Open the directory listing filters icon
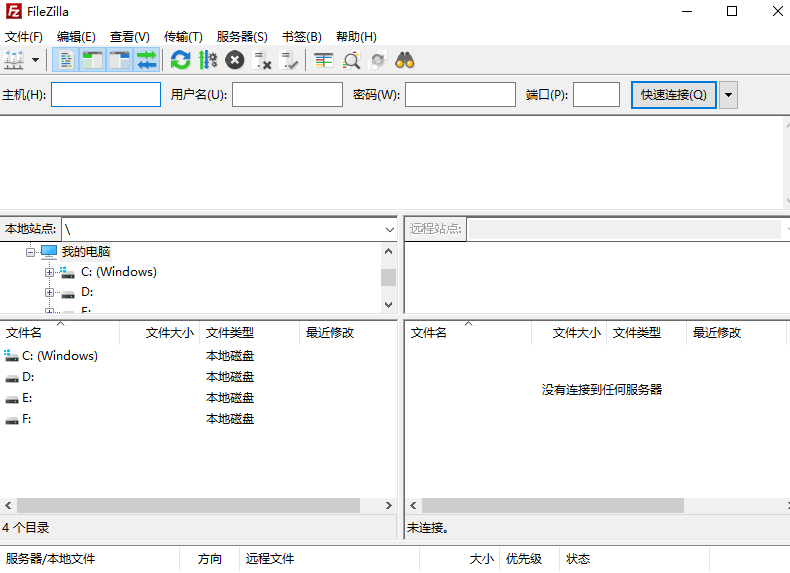This screenshot has width=790, height=573. point(323,60)
